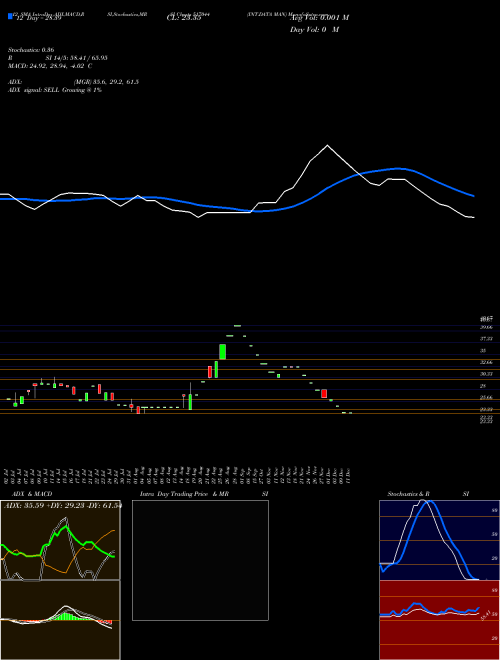The height and width of the screenshot is (660, 500).
Task: Click the blue Stochastics chart panel
Action: click(439, 540)
